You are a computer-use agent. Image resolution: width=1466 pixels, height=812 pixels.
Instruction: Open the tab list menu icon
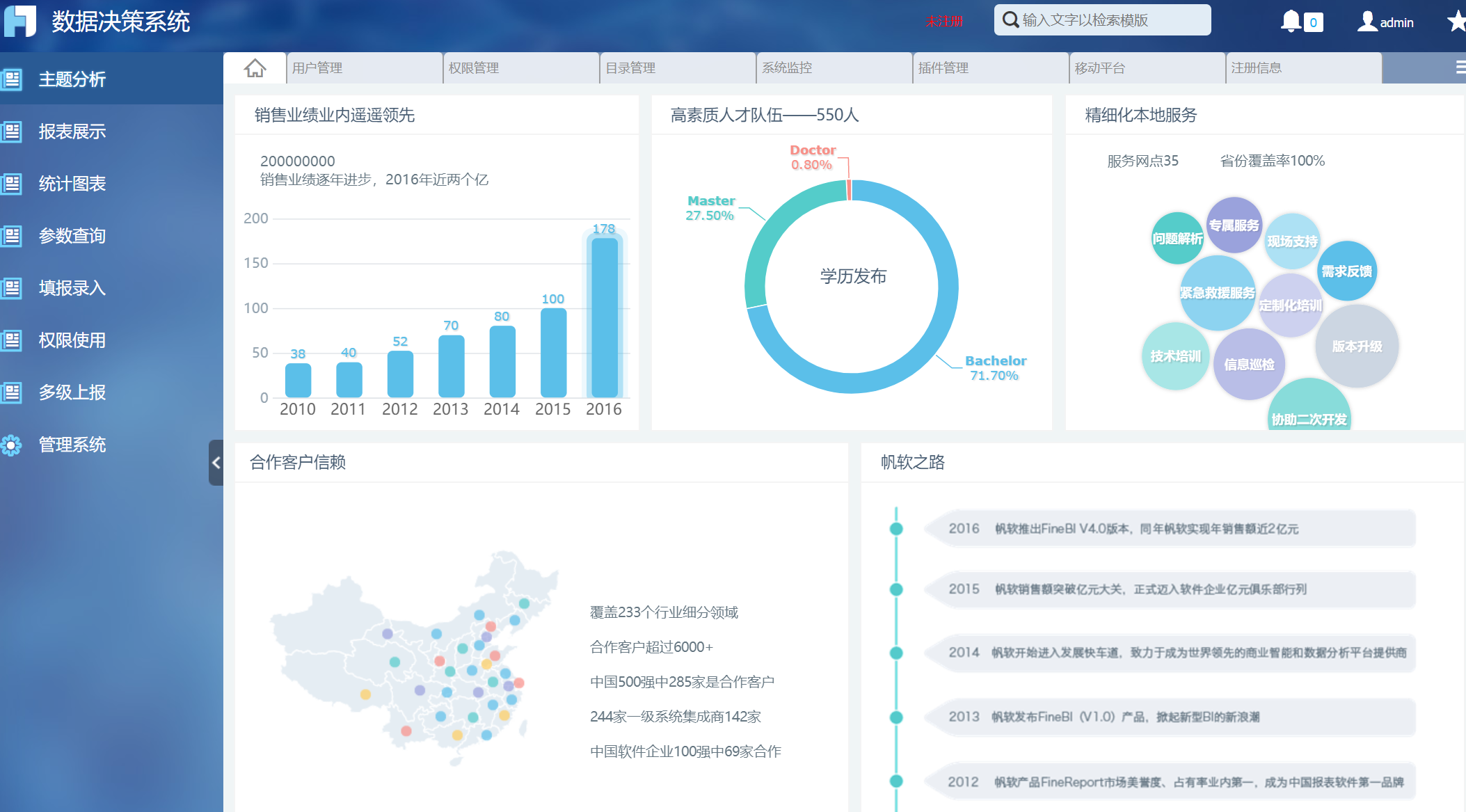tap(1460, 67)
